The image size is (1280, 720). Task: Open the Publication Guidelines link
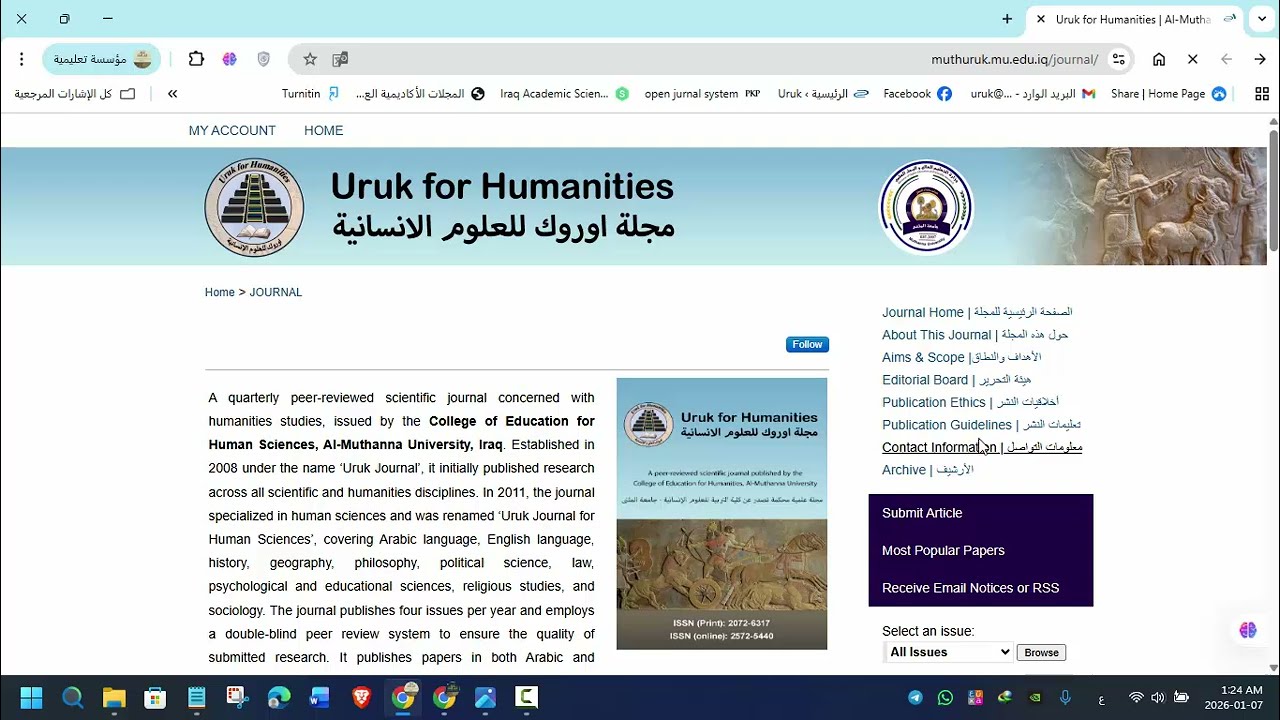click(x=981, y=425)
